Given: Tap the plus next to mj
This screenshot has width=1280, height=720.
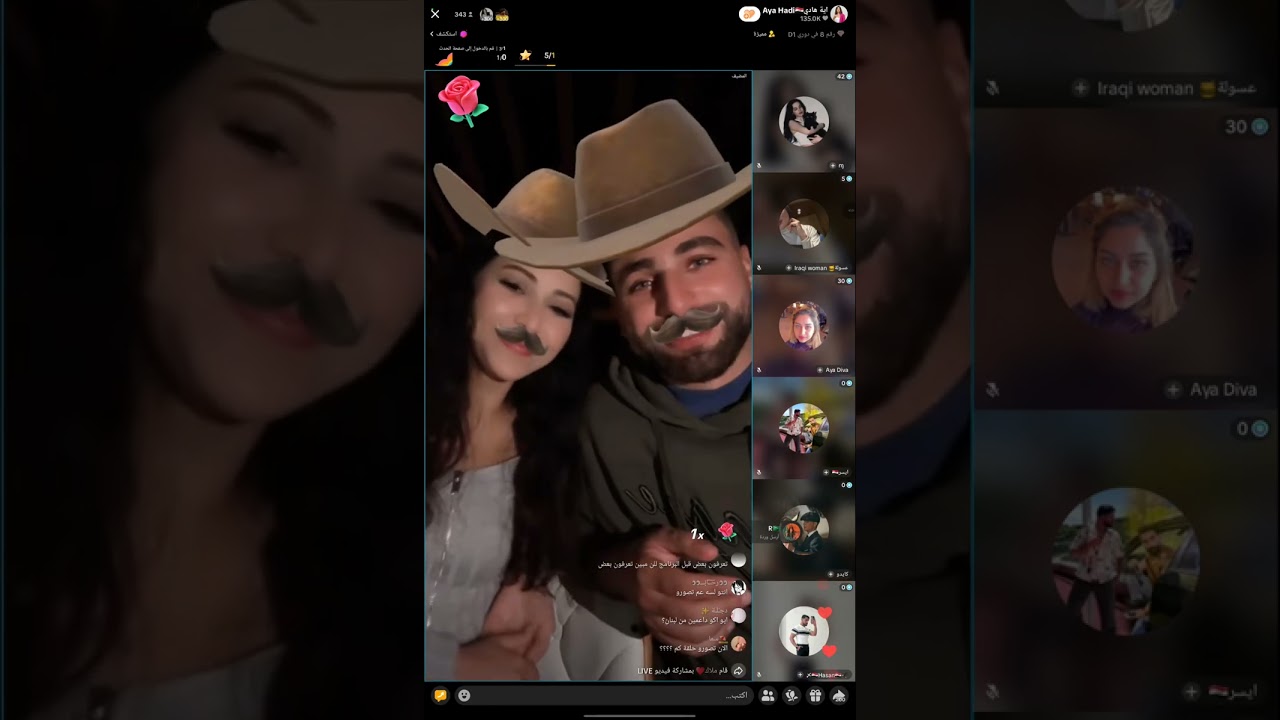Looking at the screenshot, I should click(x=832, y=165).
